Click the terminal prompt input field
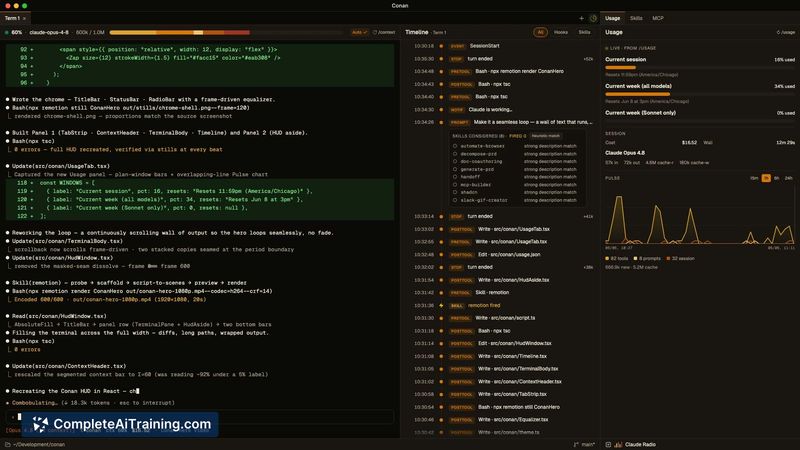800x450 pixels. point(200,417)
